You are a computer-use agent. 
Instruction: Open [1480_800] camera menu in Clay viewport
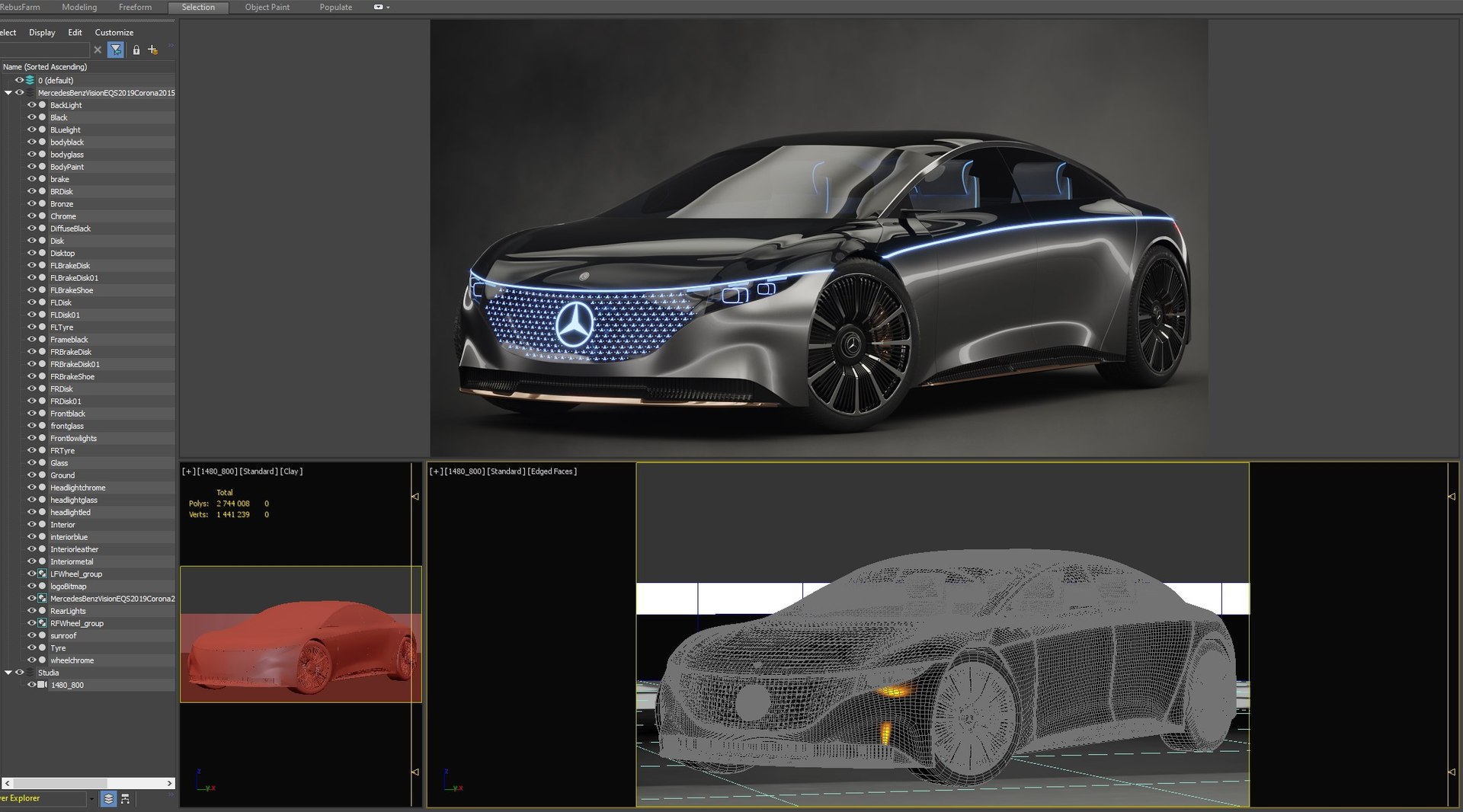pos(216,472)
